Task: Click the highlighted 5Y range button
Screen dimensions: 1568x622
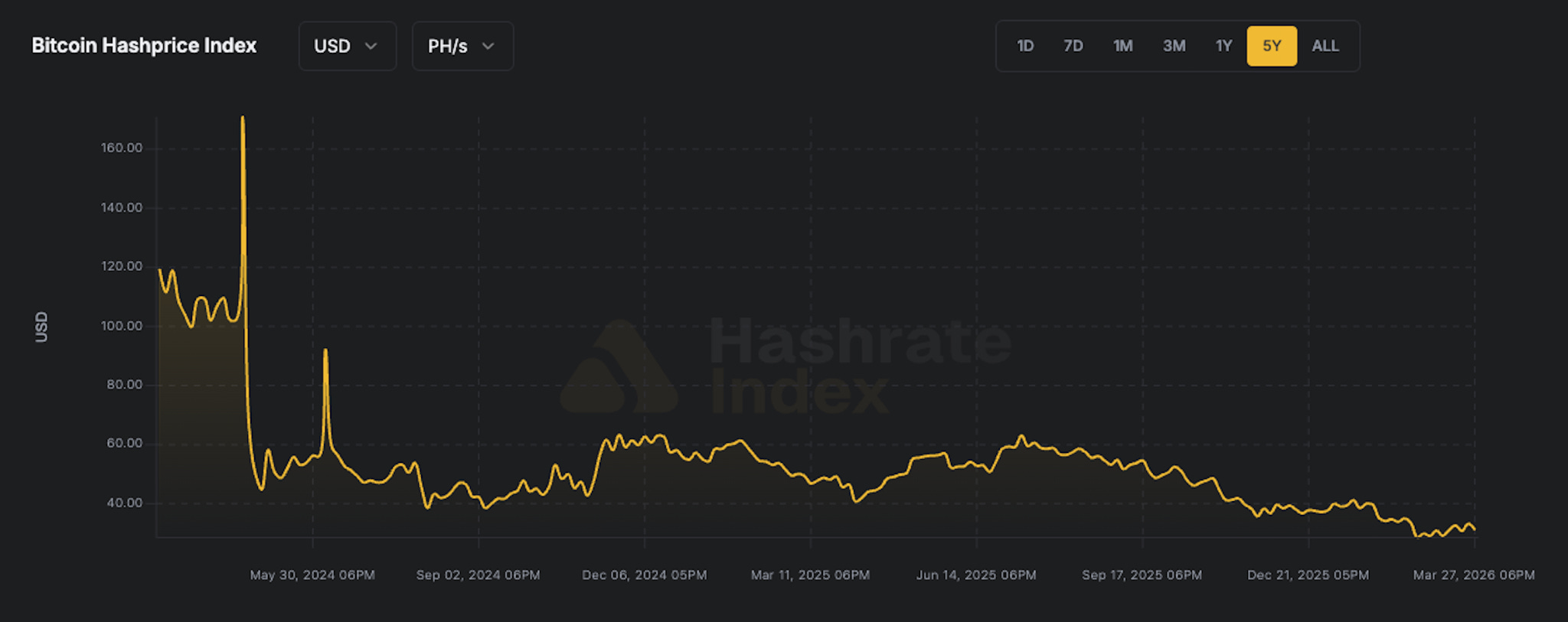Action: [1272, 46]
